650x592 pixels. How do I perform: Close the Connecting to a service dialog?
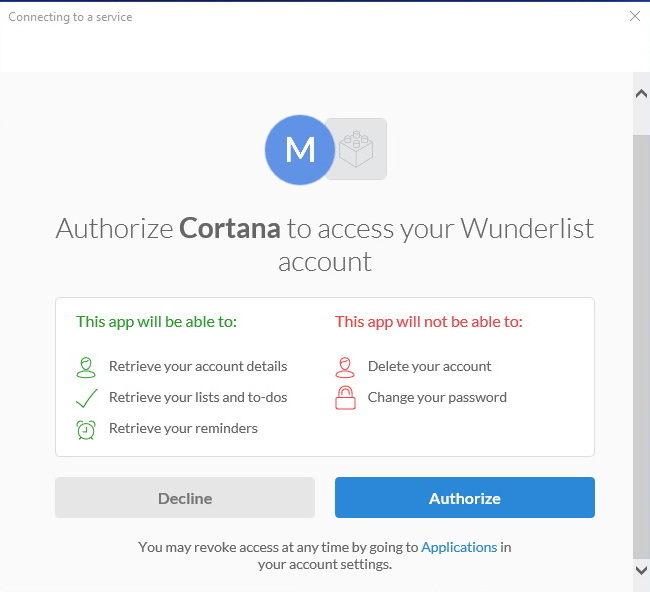(635, 16)
